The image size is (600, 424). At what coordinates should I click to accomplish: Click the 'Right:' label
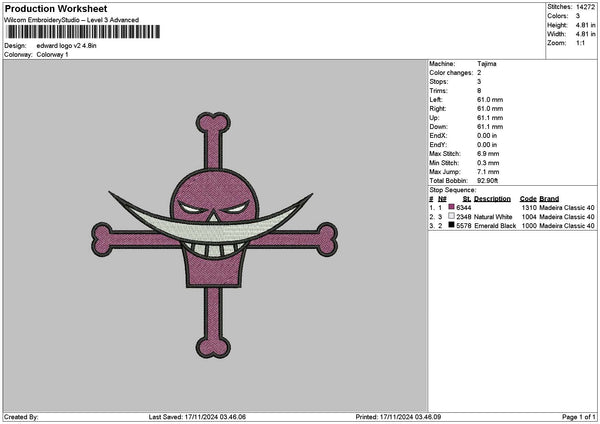pos(438,109)
